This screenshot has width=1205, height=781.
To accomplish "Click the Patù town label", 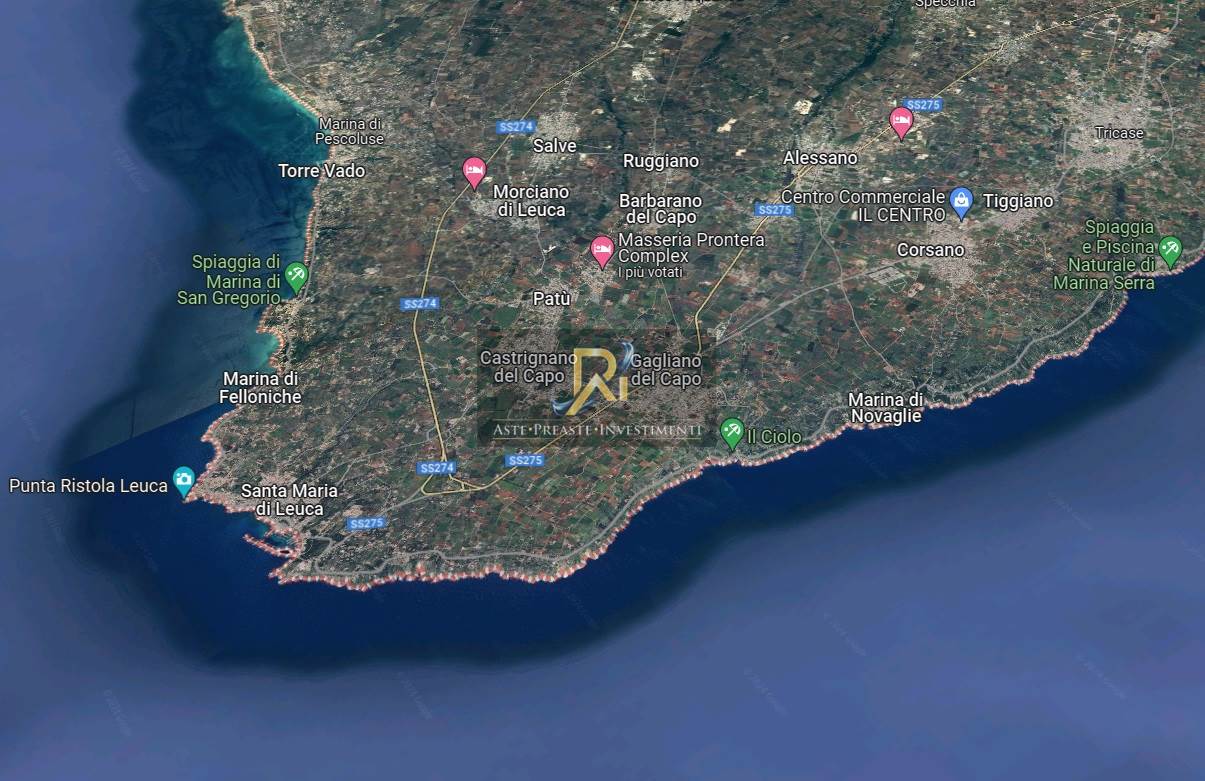I will (551, 299).
